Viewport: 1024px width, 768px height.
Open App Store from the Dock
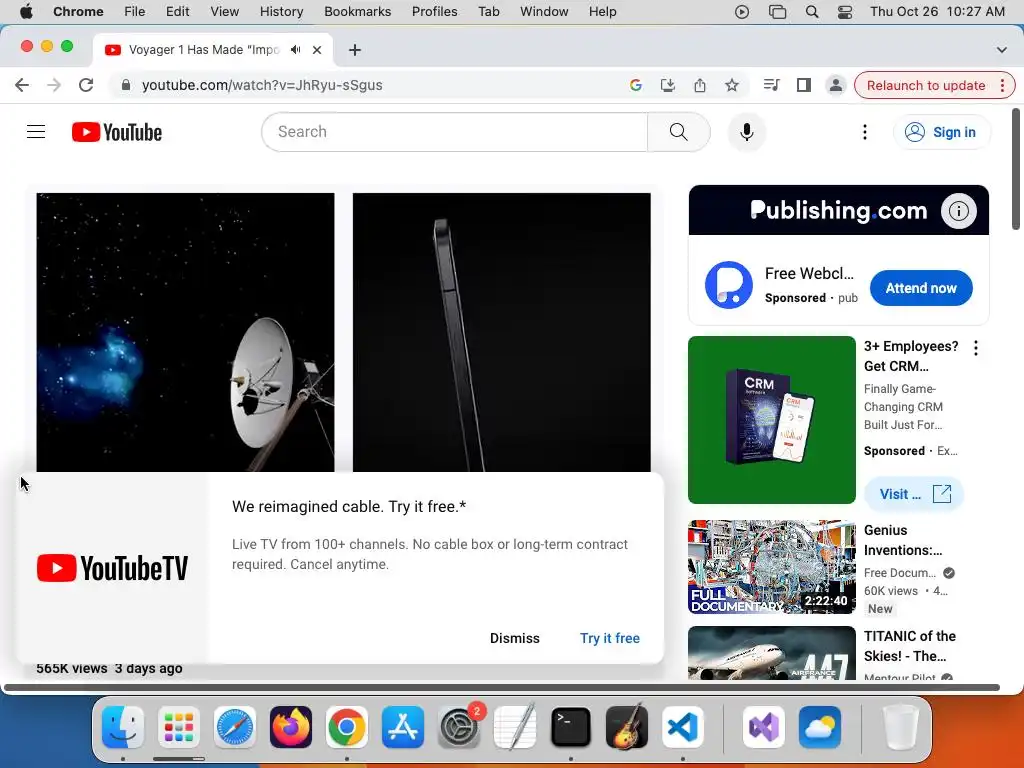pos(403,727)
